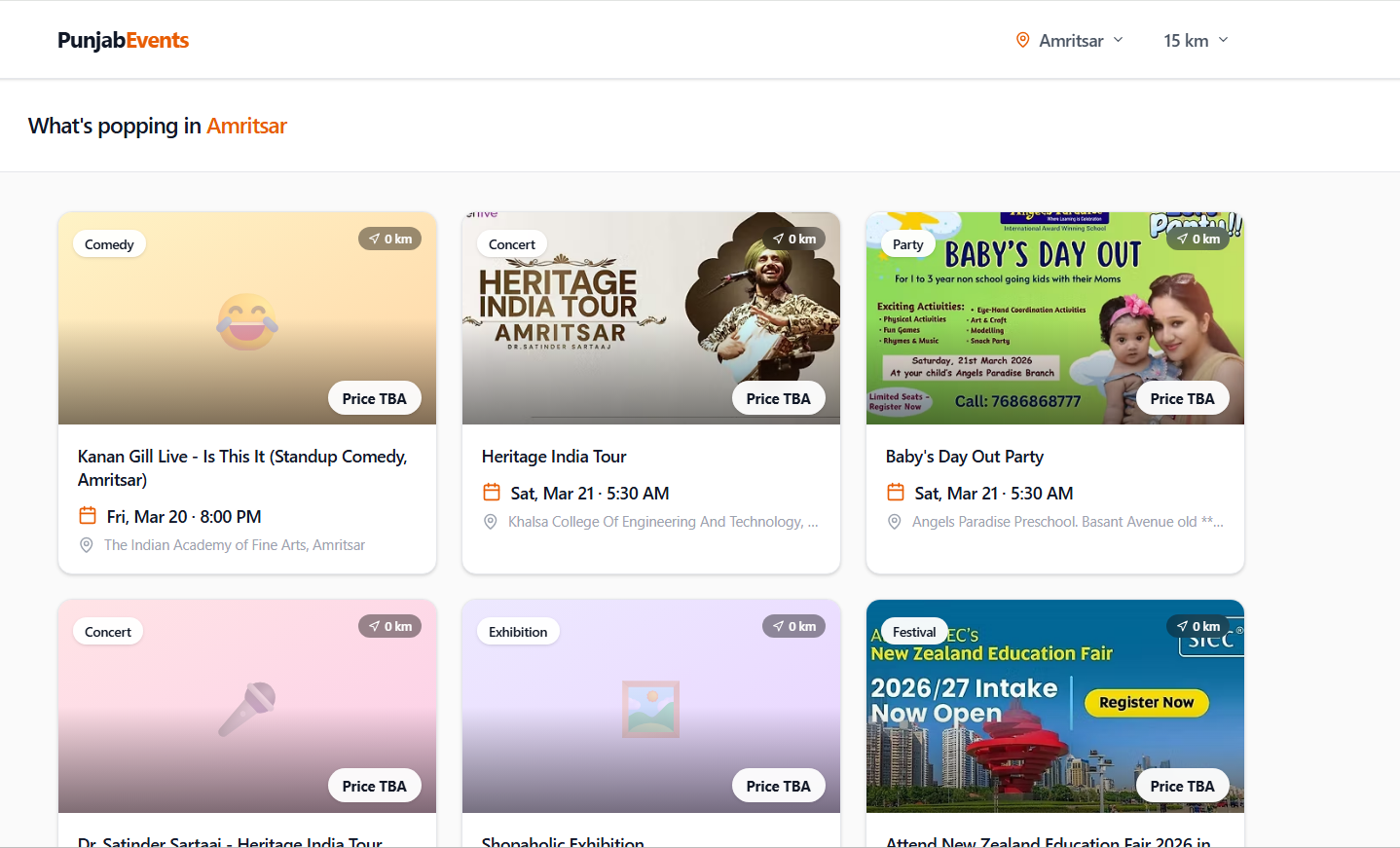Click the chevron arrow next to 15 km
The height and width of the screenshot is (848, 1400).
1224,40
